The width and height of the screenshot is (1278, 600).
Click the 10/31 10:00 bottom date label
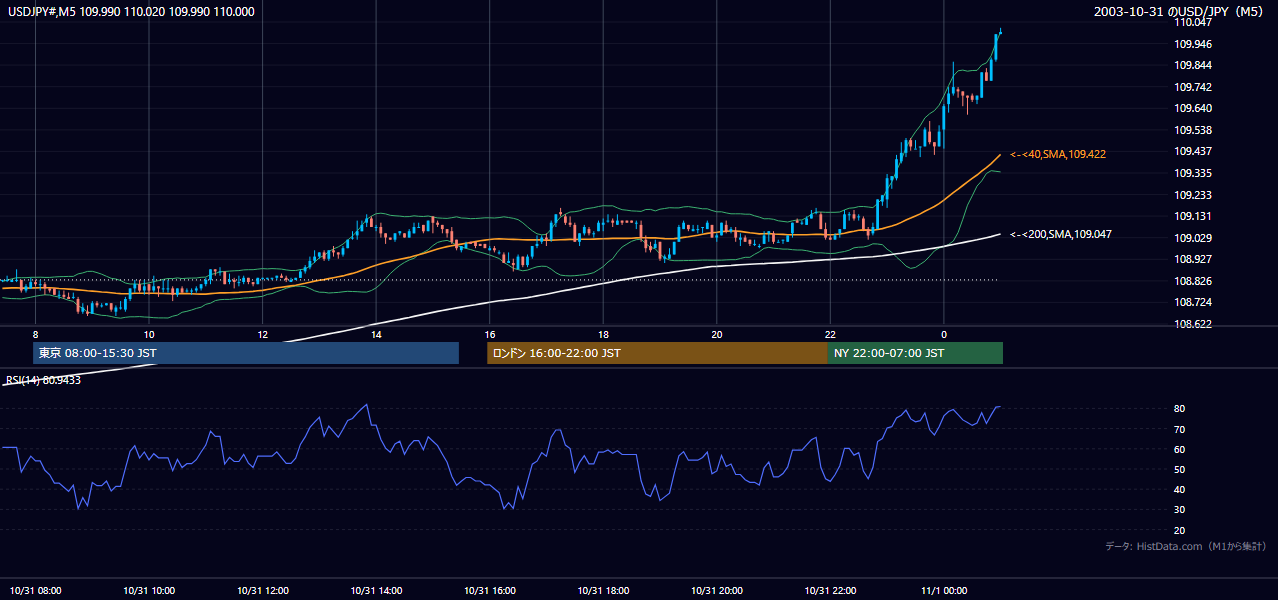pyautogui.click(x=149, y=591)
